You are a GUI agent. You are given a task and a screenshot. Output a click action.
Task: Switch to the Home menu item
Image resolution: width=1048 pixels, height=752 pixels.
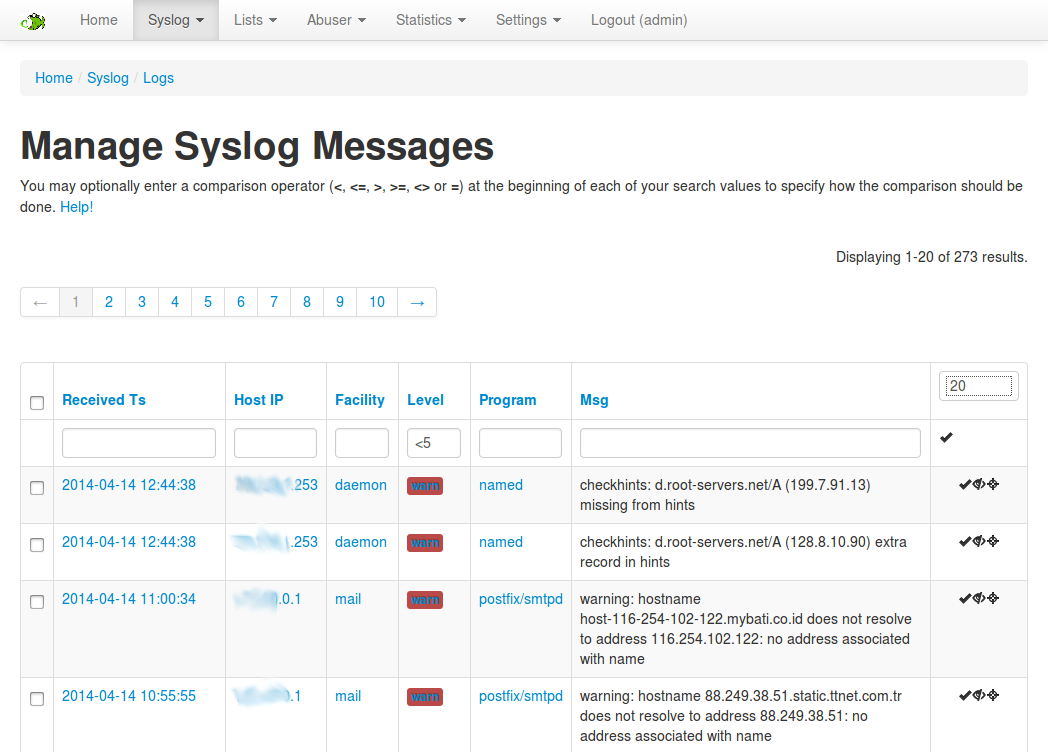(x=98, y=20)
